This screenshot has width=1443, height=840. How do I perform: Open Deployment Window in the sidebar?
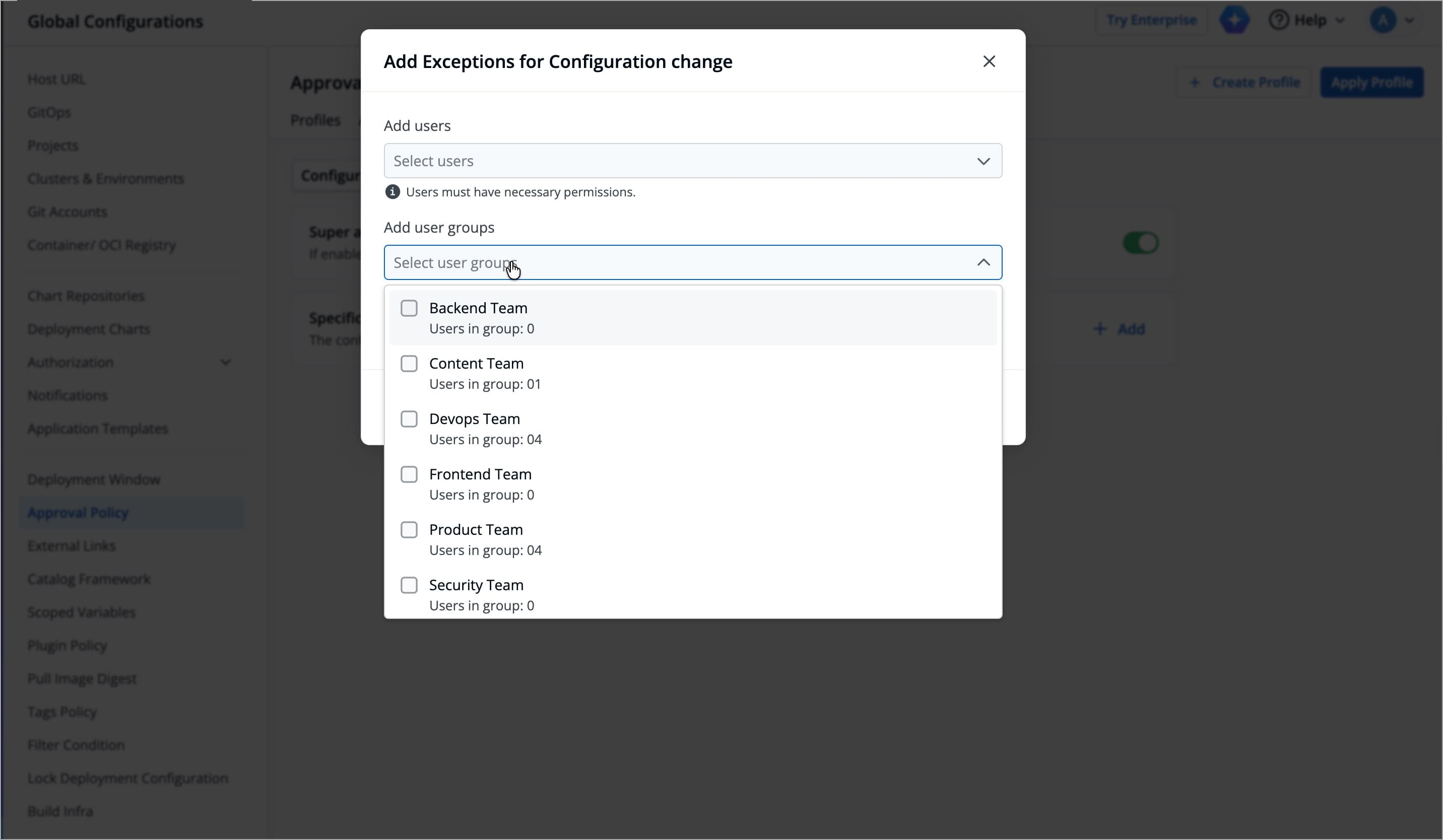93,479
